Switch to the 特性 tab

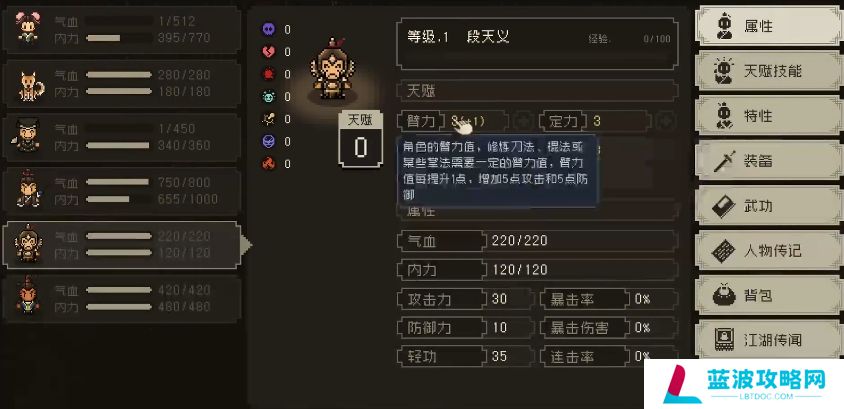click(x=767, y=116)
